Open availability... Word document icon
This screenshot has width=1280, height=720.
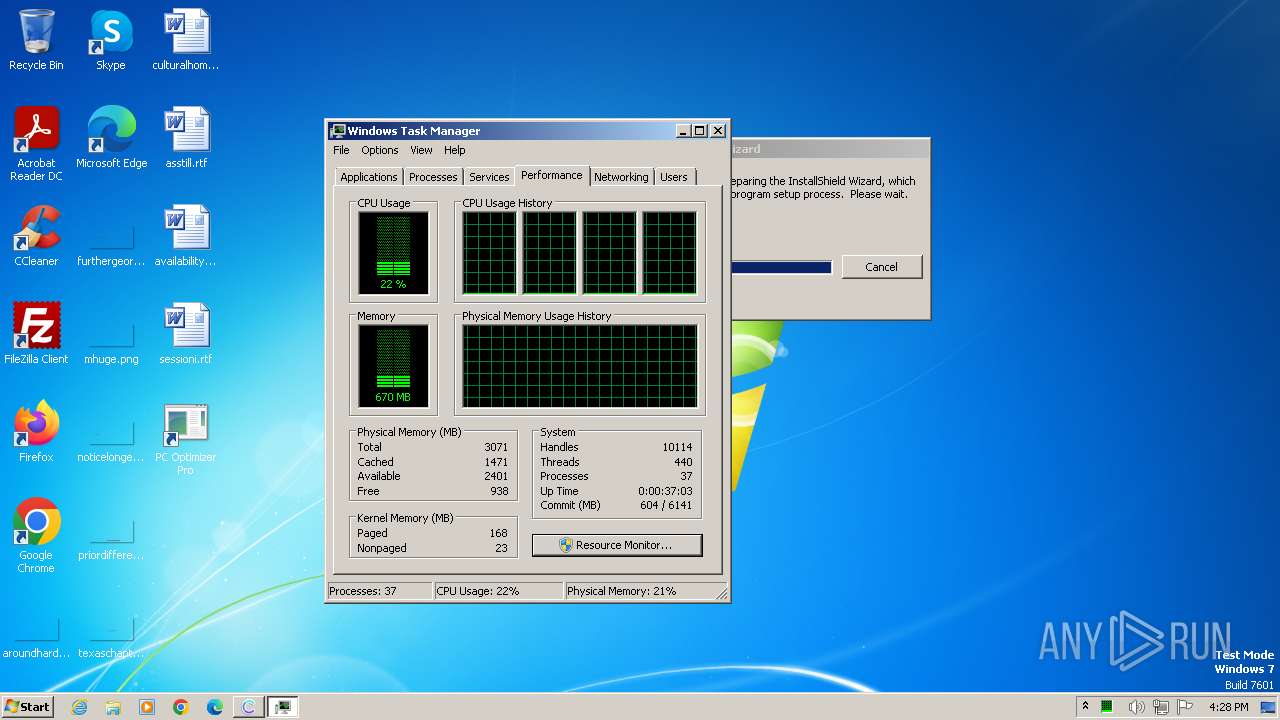[186, 236]
